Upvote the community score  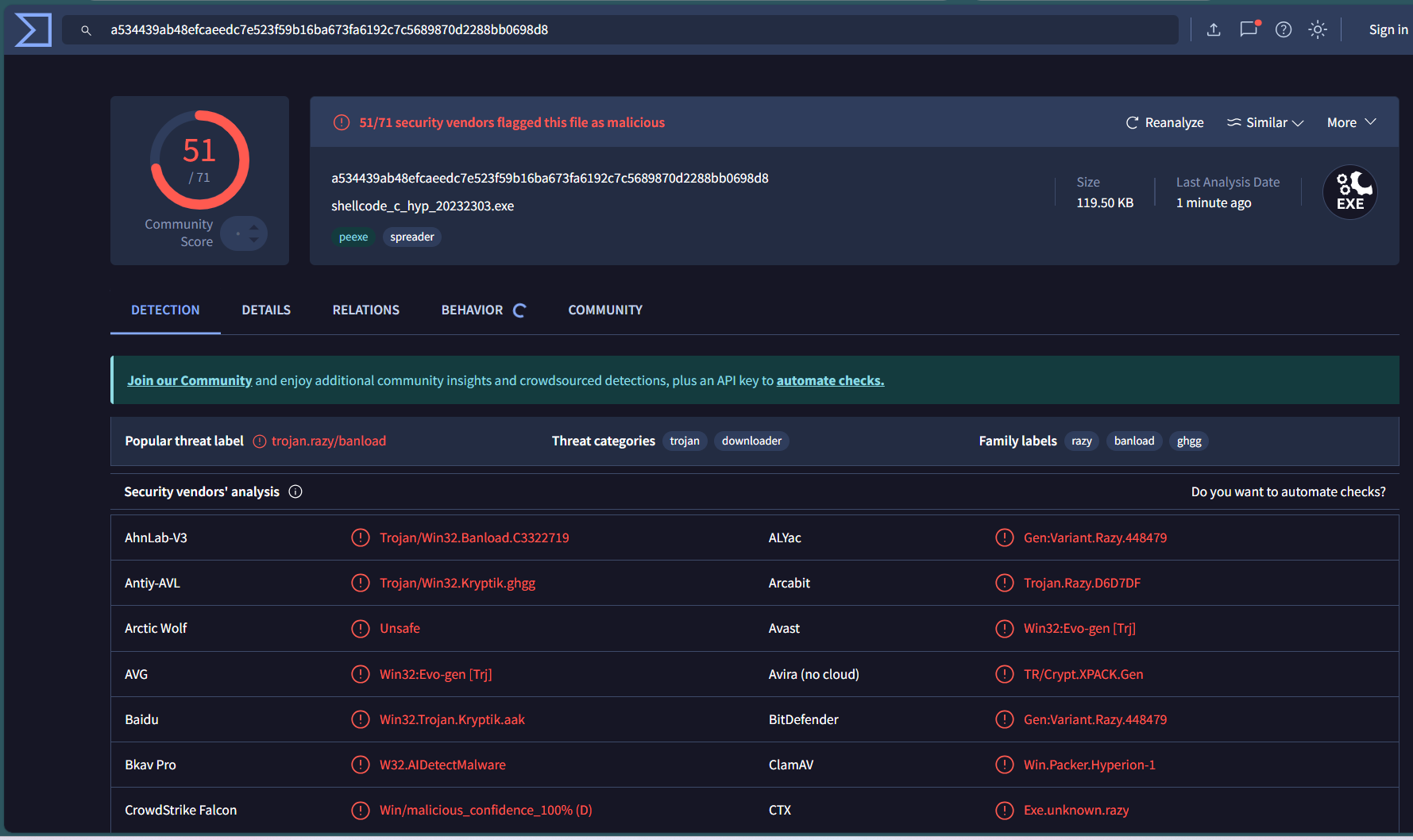click(254, 227)
